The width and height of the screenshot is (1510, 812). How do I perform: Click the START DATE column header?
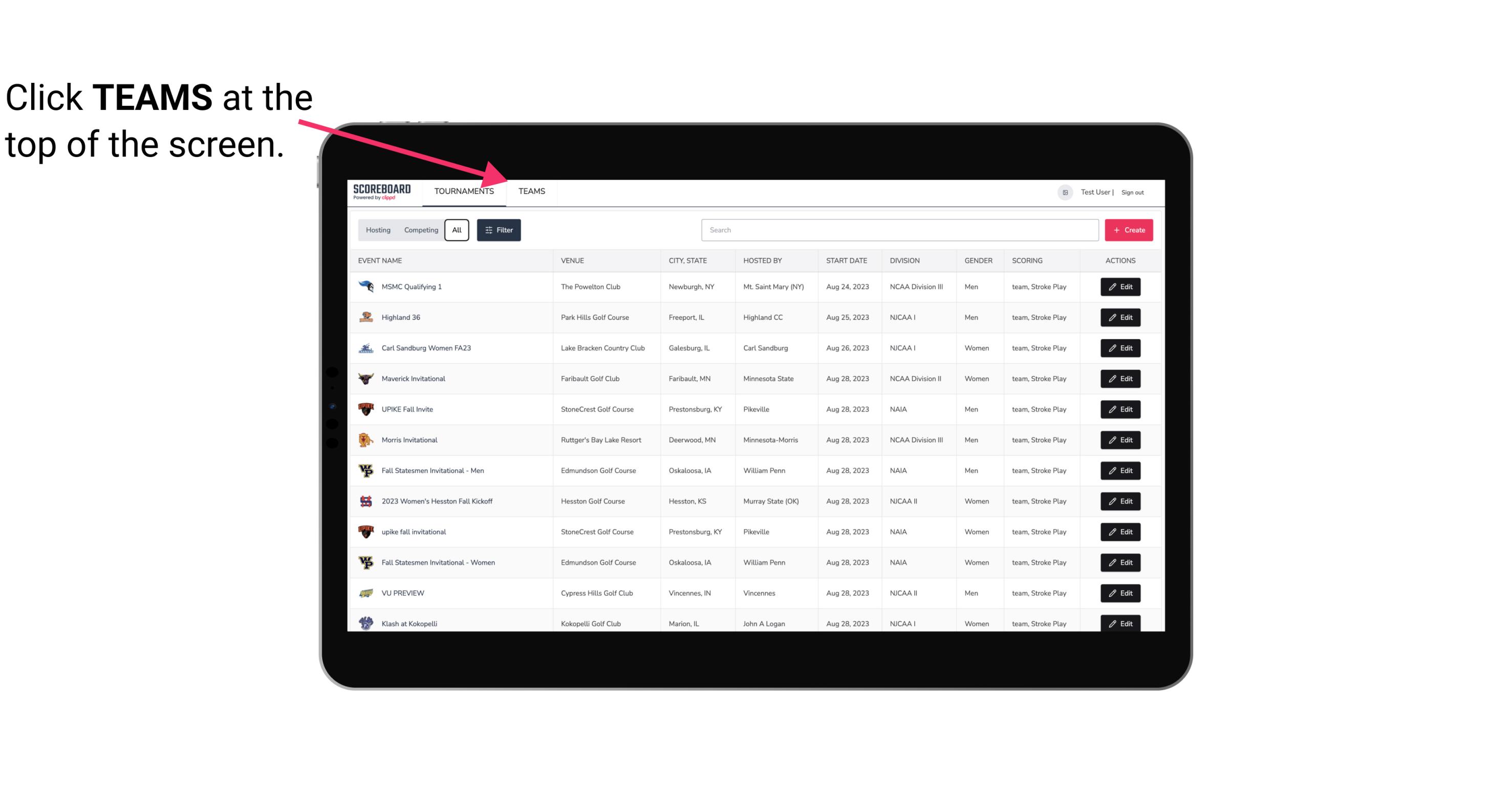(846, 260)
